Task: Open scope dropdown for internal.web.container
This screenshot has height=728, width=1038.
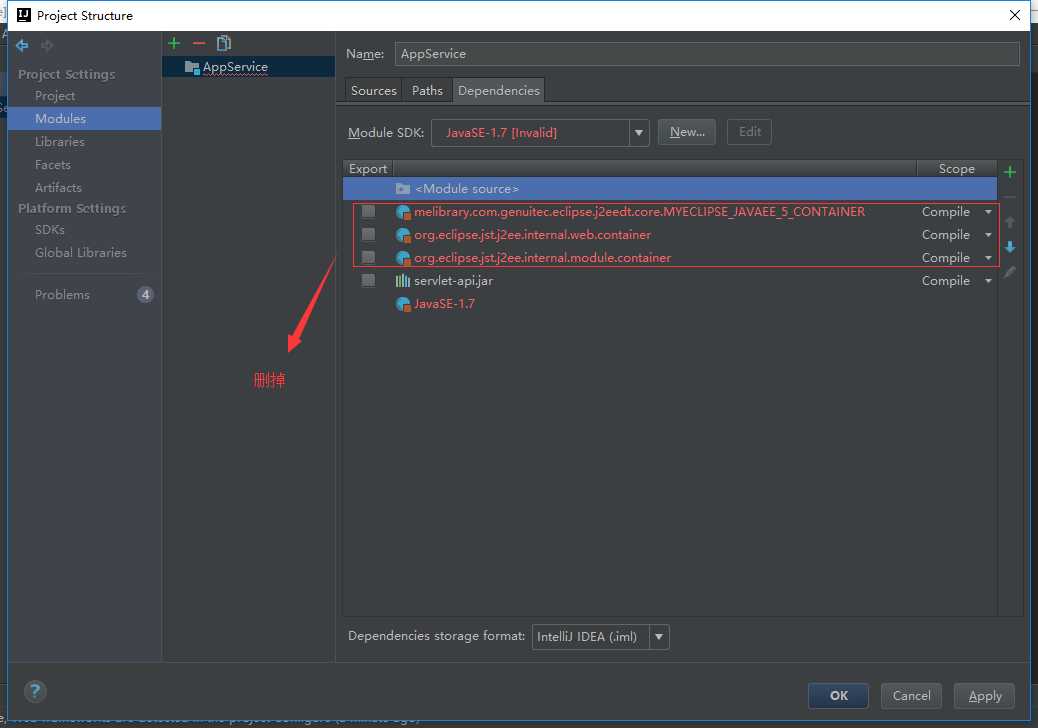Action: (988, 235)
